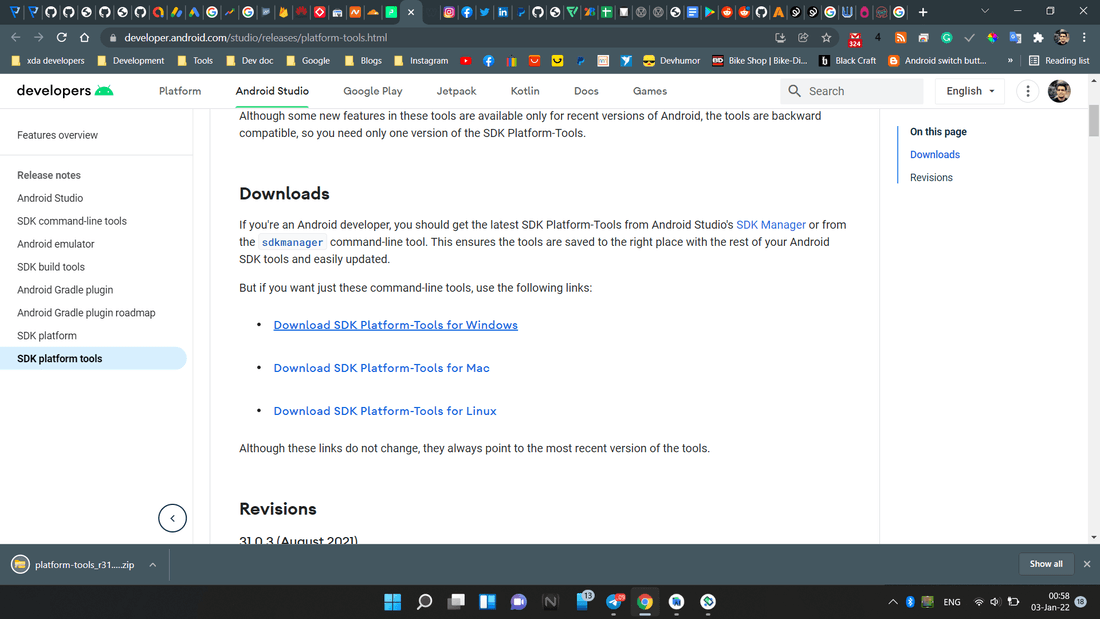Open Telegram from the taskbar
Viewport: 1100px width, 619px height.
coord(615,601)
